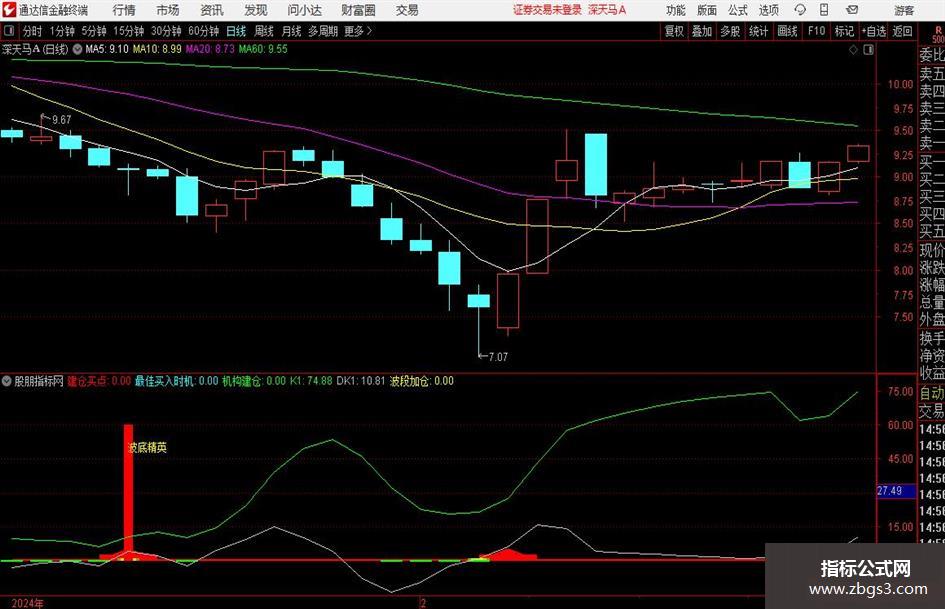
Task: Click the MA10: 8.99 label
Action: click(157, 49)
